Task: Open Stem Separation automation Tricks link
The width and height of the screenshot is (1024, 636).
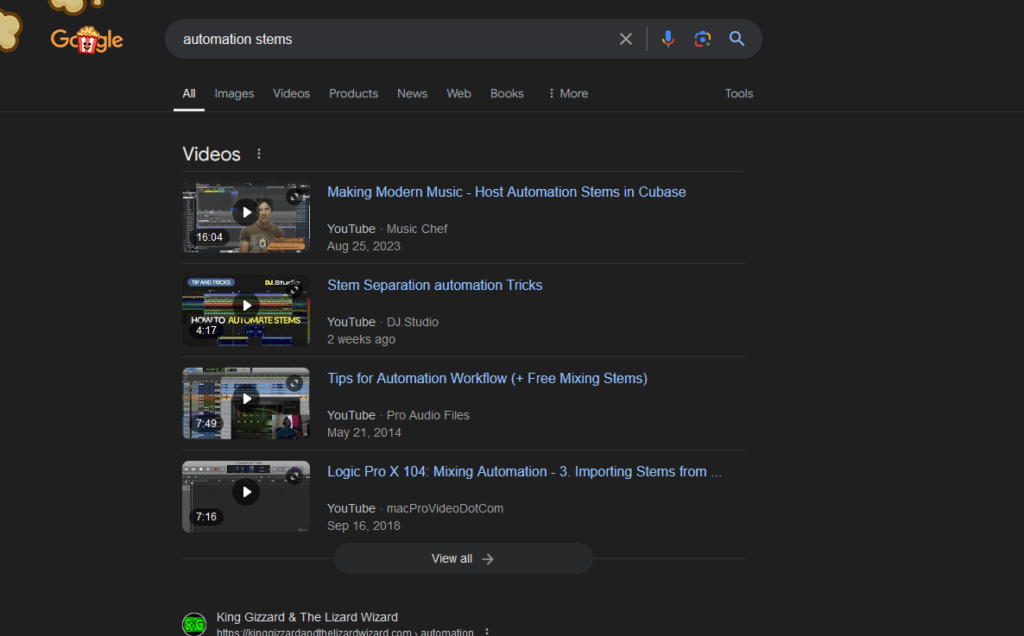Action: tap(434, 285)
